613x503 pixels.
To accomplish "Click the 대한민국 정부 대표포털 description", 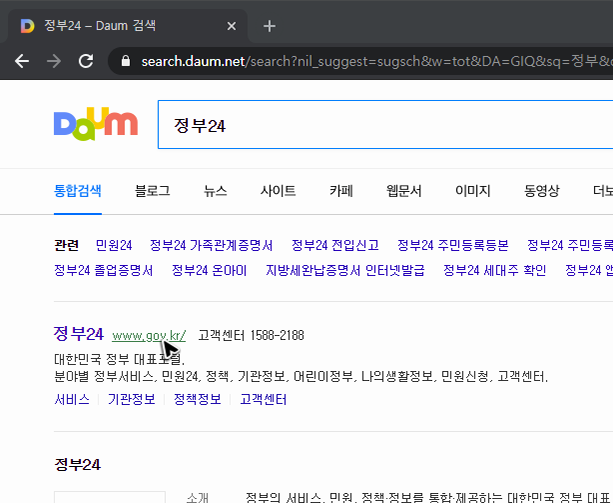I will tap(119, 359).
